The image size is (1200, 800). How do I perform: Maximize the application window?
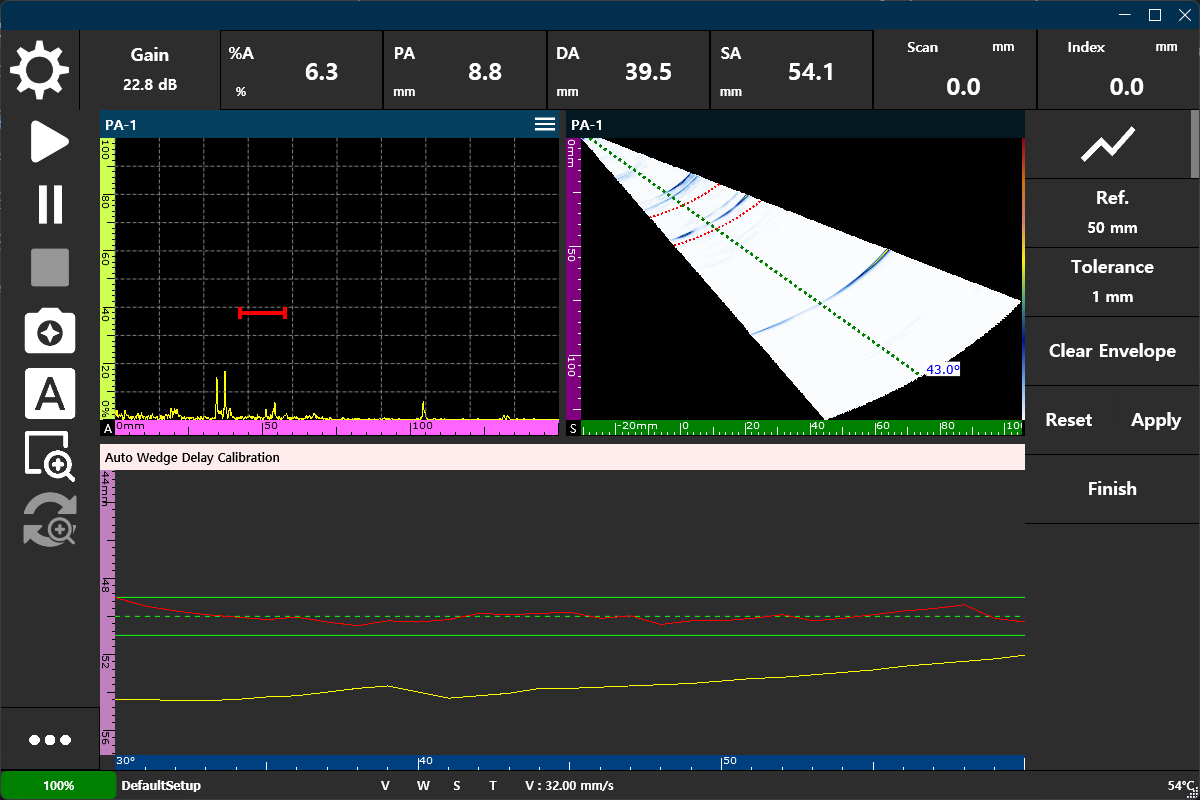[x=1155, y=14]
